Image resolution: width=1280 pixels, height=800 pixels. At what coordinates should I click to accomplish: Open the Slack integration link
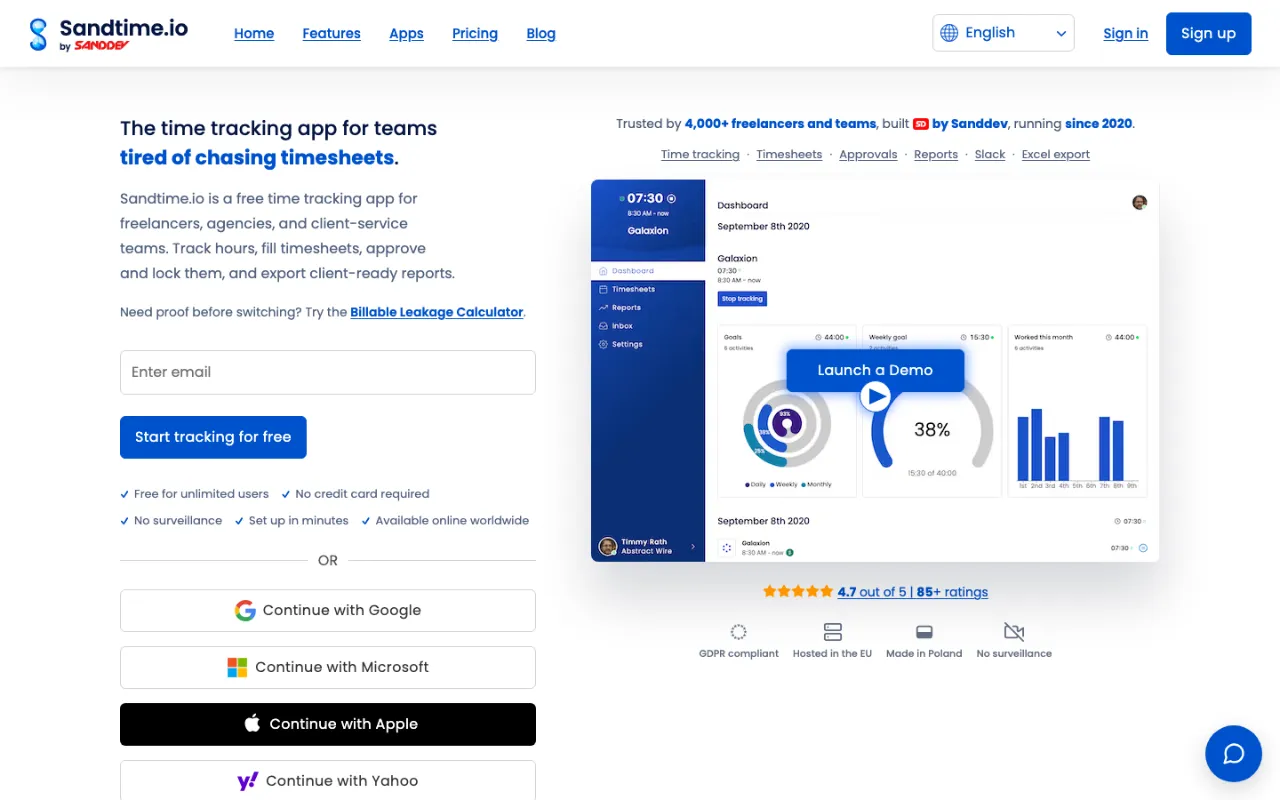coord(990,154)
